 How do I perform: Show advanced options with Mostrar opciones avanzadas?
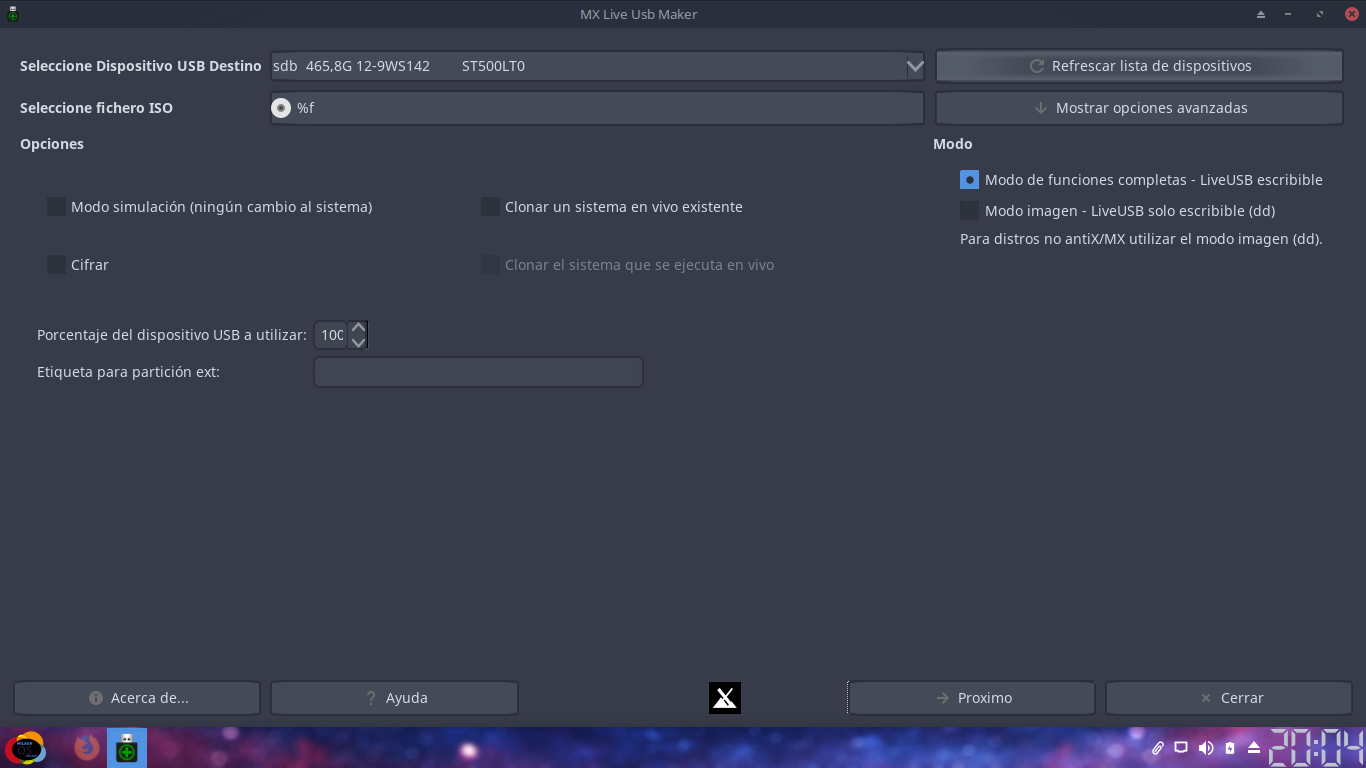click(x=1139, y=108)
